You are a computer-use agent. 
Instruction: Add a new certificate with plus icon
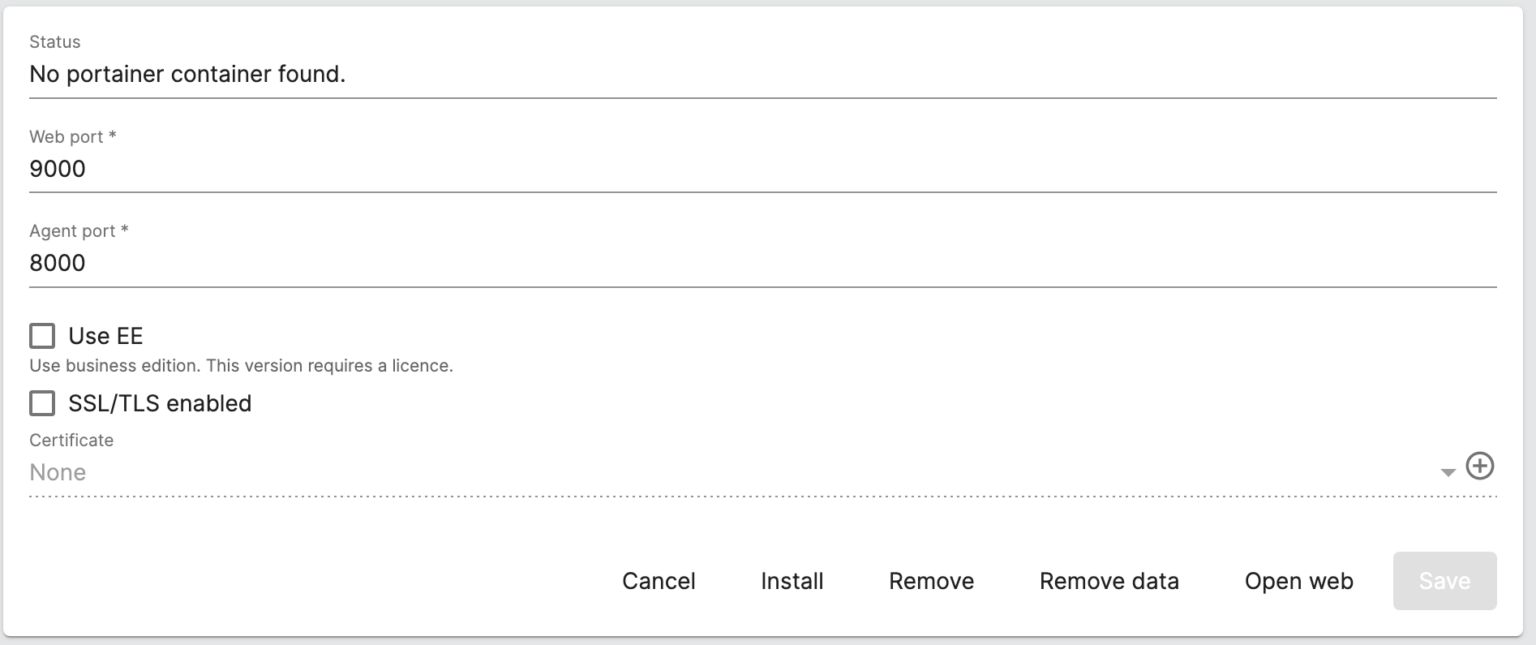(x=1480, y=466)
